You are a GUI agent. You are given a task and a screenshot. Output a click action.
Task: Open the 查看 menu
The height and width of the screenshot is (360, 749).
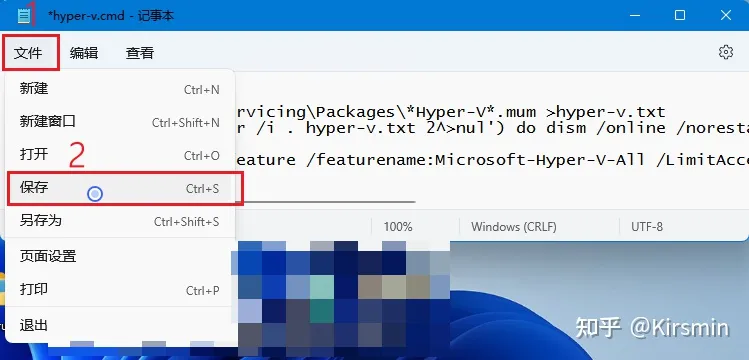(140, 53)
